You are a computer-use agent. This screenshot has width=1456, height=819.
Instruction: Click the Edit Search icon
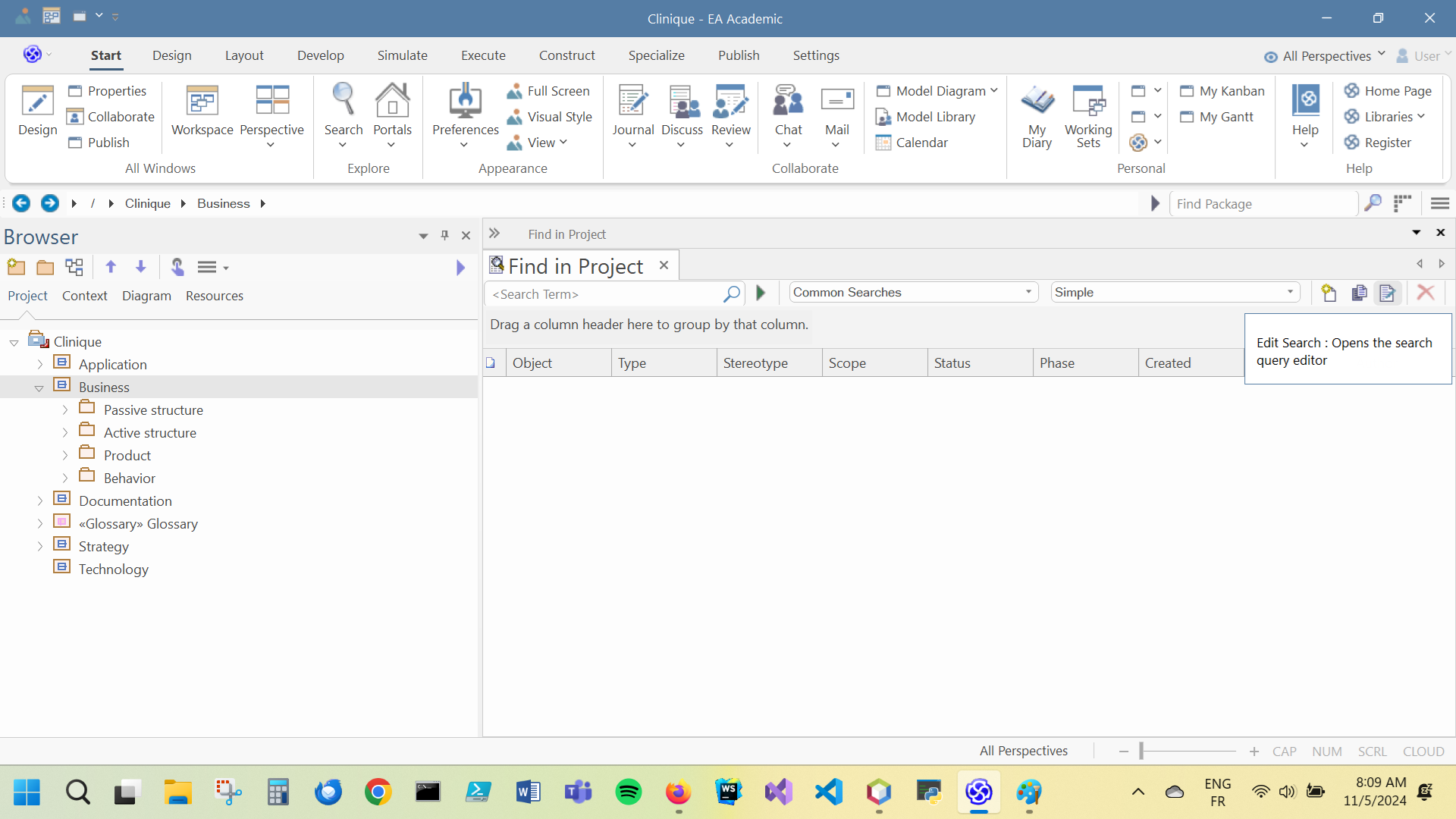coord(1388,293)
